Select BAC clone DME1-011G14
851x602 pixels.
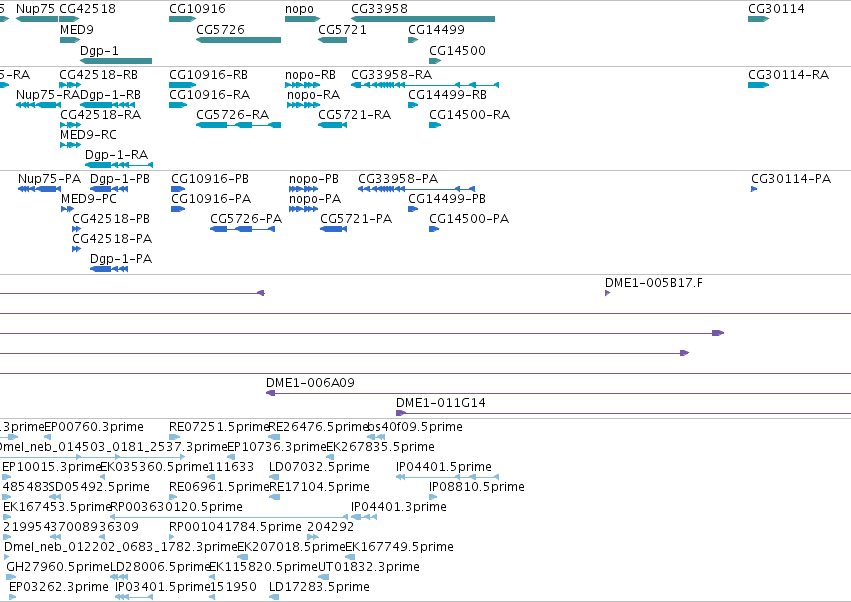[441, 403]
